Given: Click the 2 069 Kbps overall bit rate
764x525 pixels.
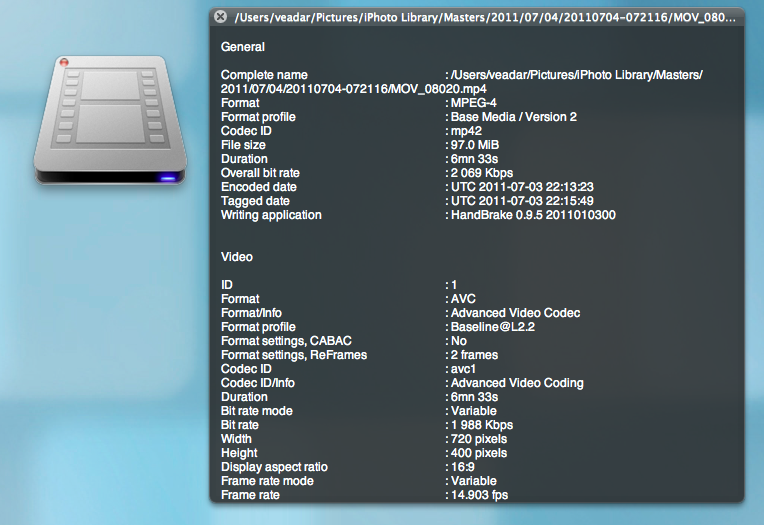Looking at the screenshot, I should coord(481,173).
